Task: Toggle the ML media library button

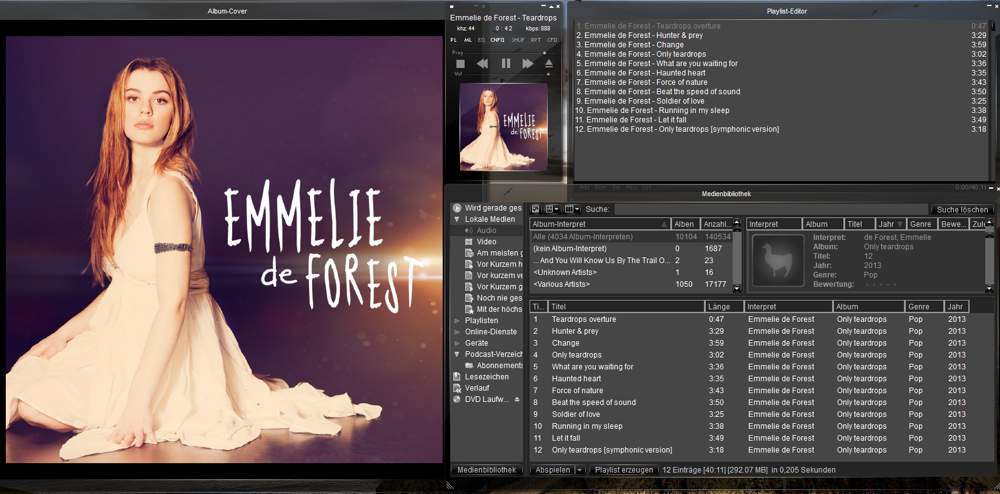Action: [x=467, y=40]
